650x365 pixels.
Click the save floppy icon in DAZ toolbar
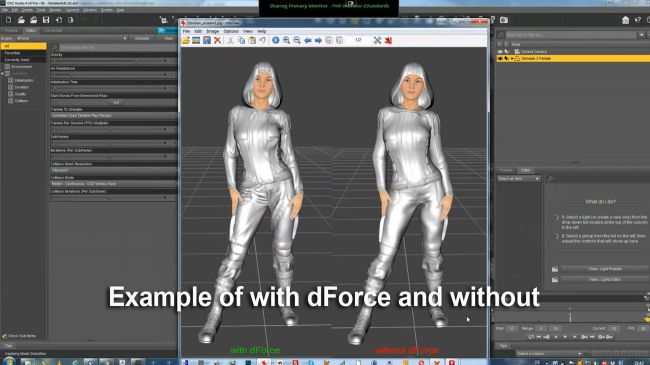(x=46, y=20)
